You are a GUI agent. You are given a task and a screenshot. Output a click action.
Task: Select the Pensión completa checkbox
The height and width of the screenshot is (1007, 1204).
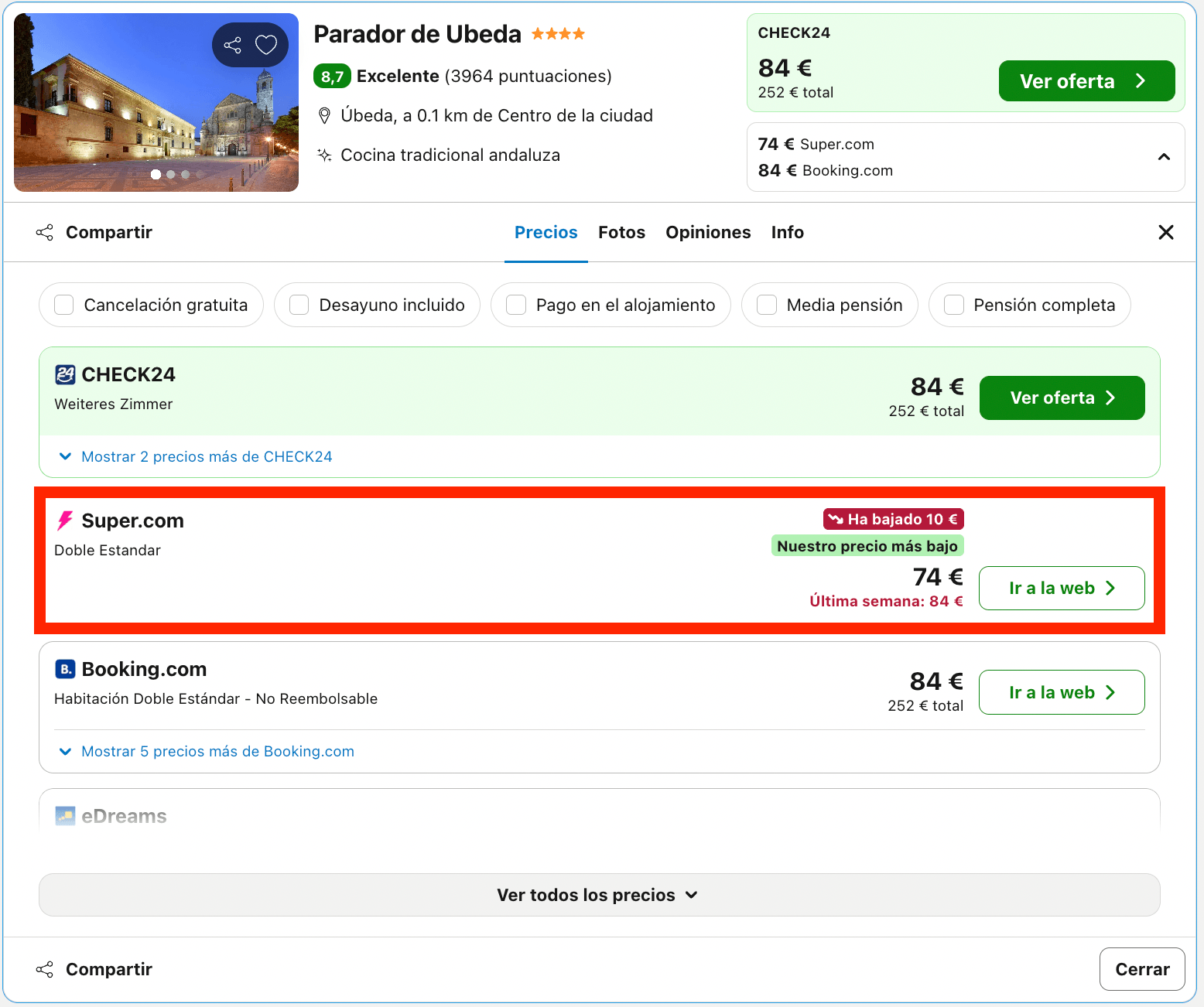click(954, 305)
